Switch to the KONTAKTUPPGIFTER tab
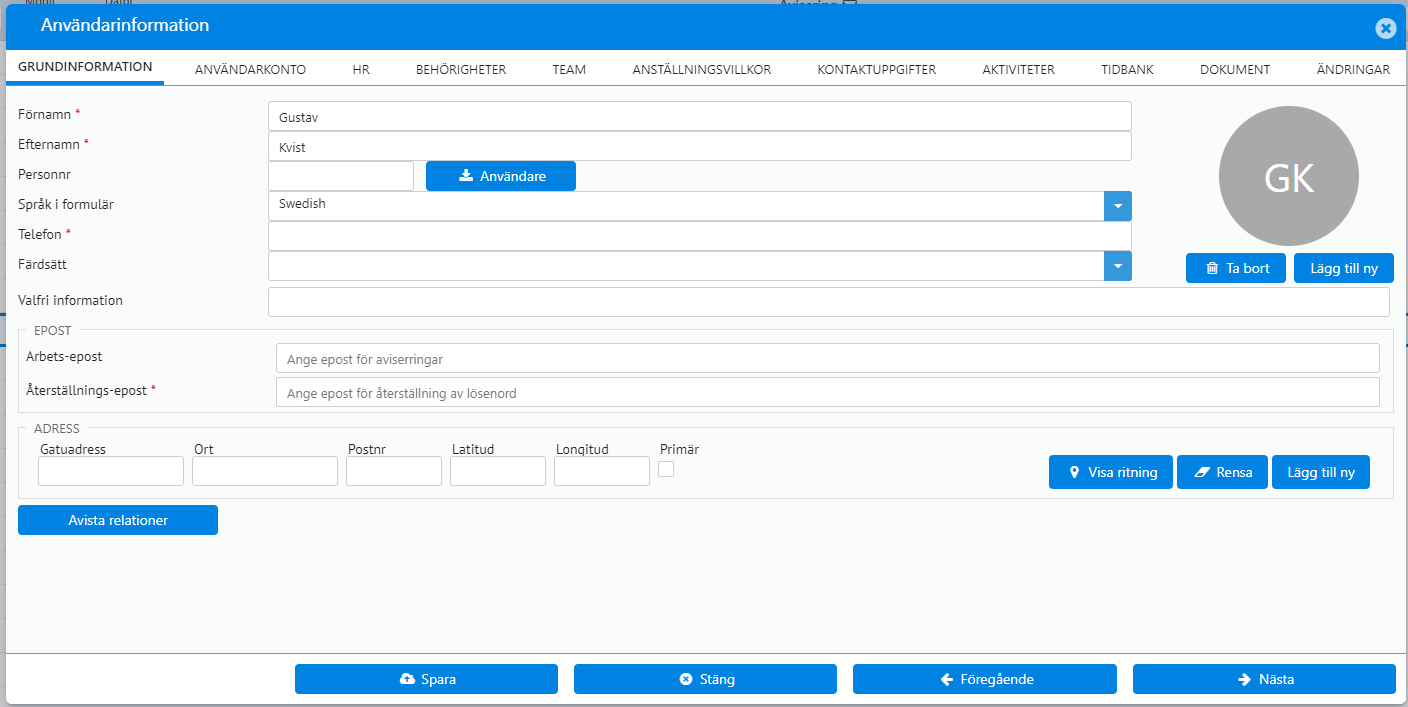Screen dimensions: 1408x707 tap(877, 69)
